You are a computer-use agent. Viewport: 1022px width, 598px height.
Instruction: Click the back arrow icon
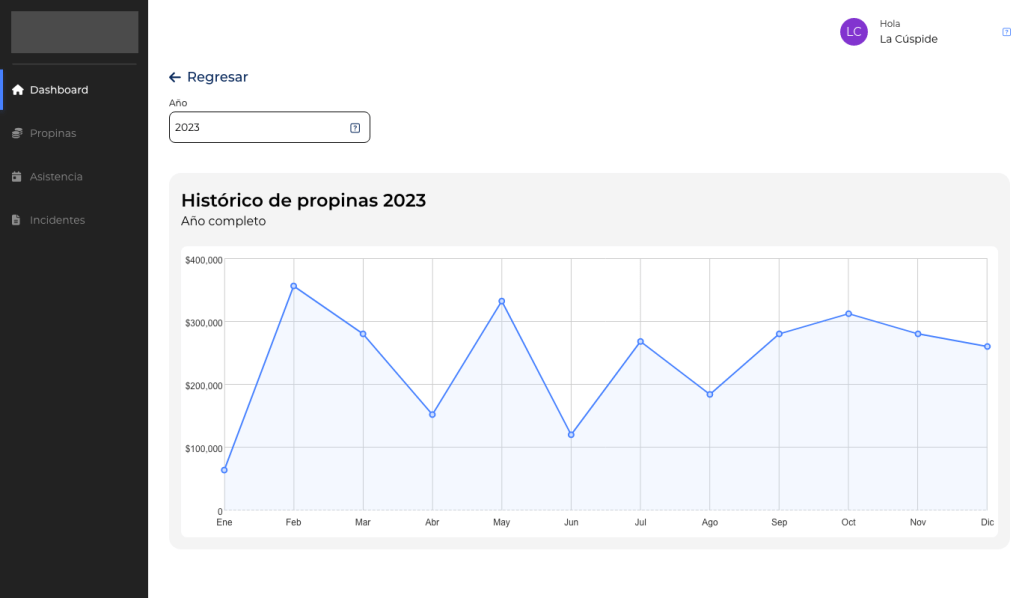point(175,77)
